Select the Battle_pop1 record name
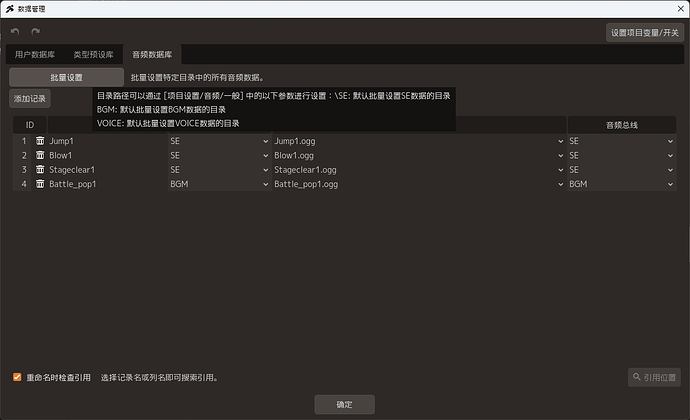Screen dimensions: 690x420 click(73, 184)
